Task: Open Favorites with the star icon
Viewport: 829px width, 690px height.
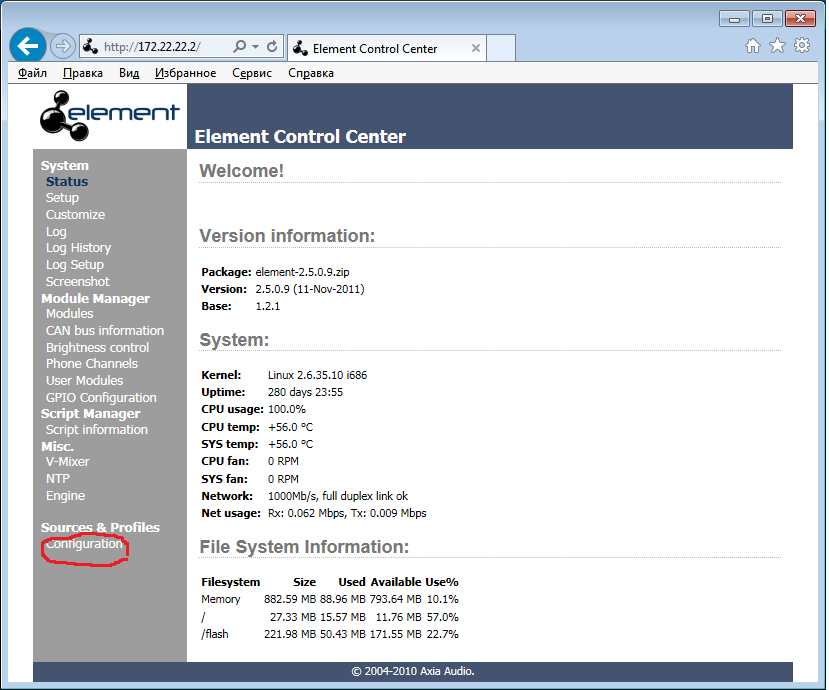Action: tap(777, 46)
